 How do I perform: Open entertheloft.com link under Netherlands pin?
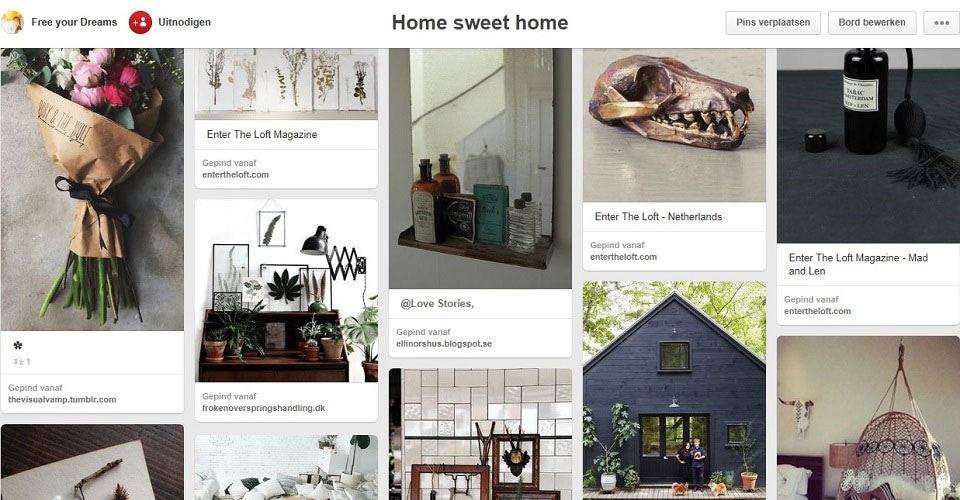[623, 257]
